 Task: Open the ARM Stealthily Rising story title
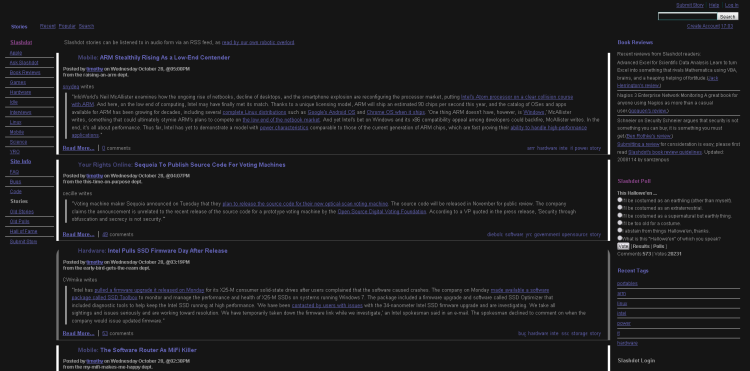[165, 58]
